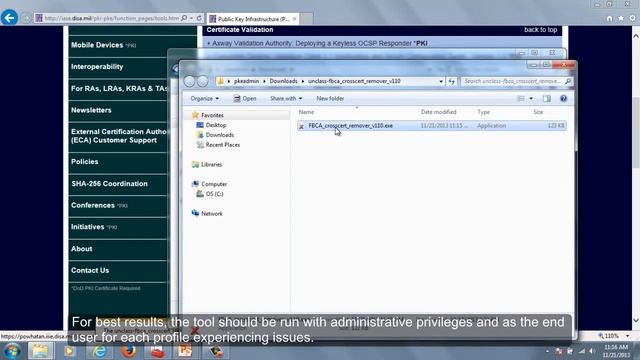
Task: Open Interoperability in site menu
Action: [97, 67]
